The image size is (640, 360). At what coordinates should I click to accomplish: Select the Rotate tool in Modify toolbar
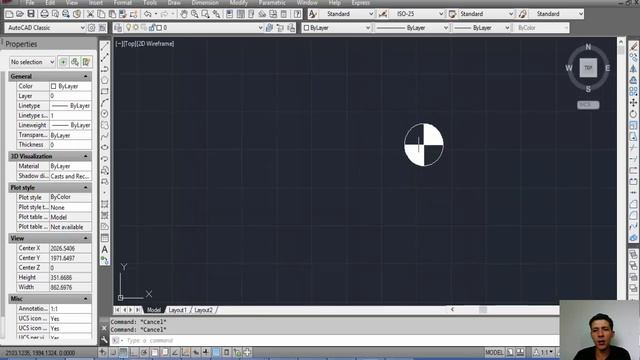[633, 114]
